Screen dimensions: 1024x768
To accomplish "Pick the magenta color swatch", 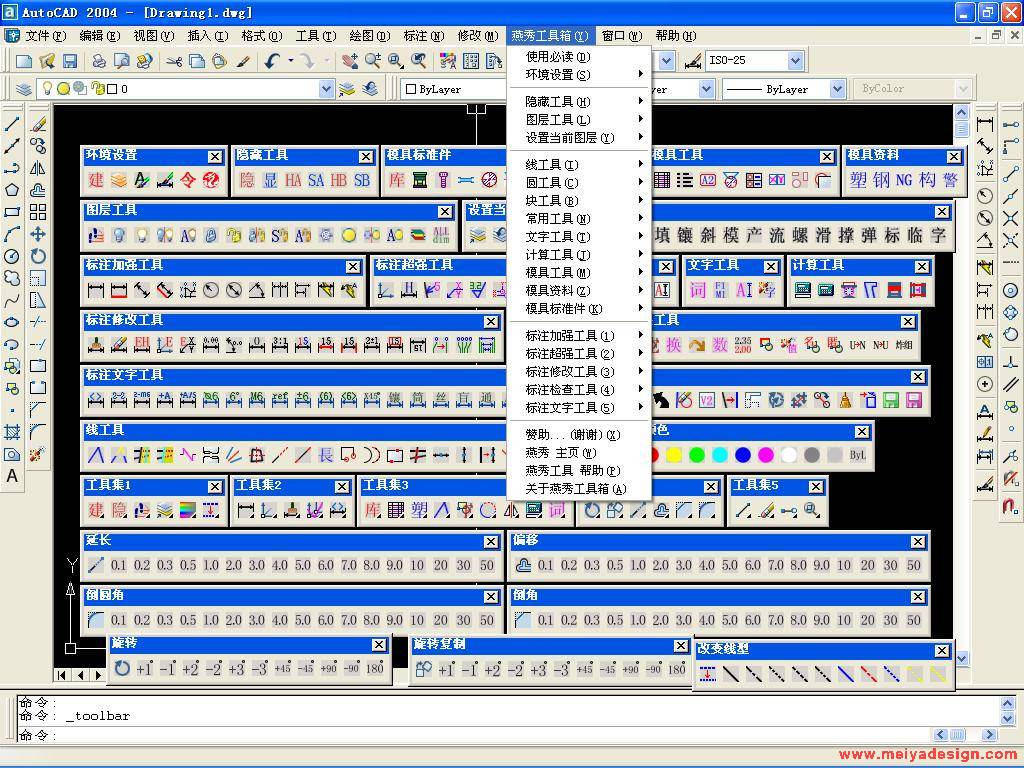I will coord(766,455).
